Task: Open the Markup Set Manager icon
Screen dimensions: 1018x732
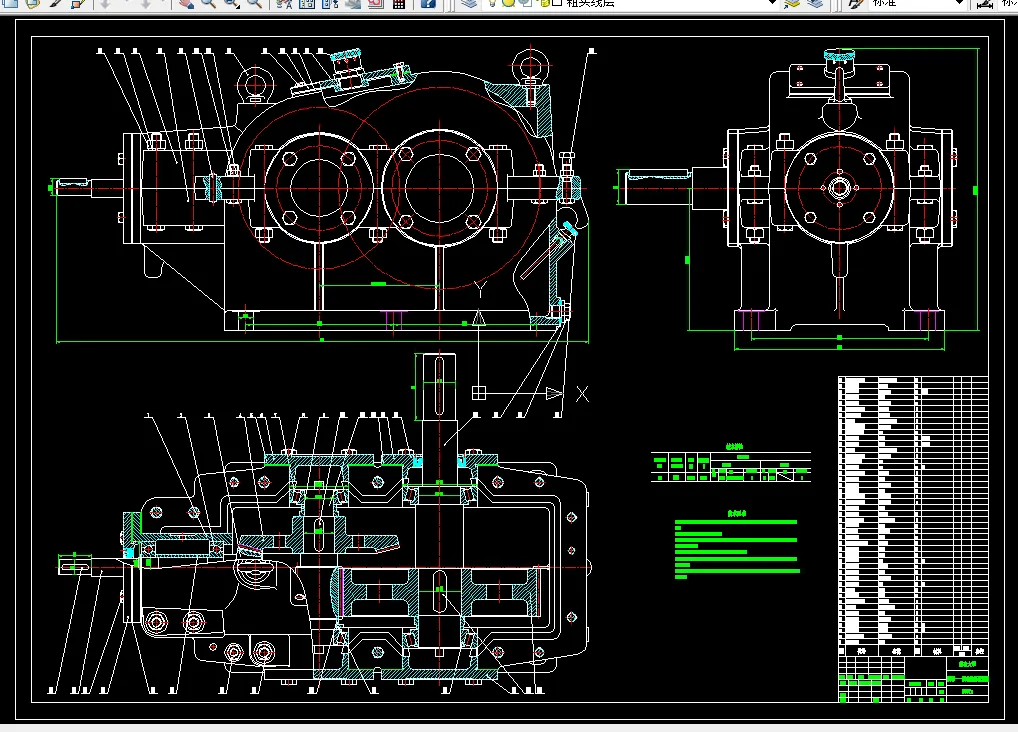Action: pos(376,3)
